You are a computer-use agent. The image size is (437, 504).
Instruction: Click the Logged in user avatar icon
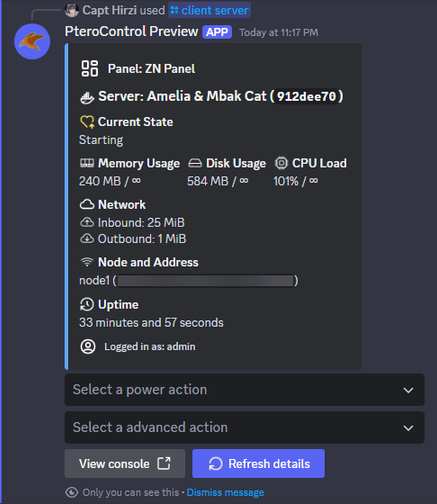88,347
